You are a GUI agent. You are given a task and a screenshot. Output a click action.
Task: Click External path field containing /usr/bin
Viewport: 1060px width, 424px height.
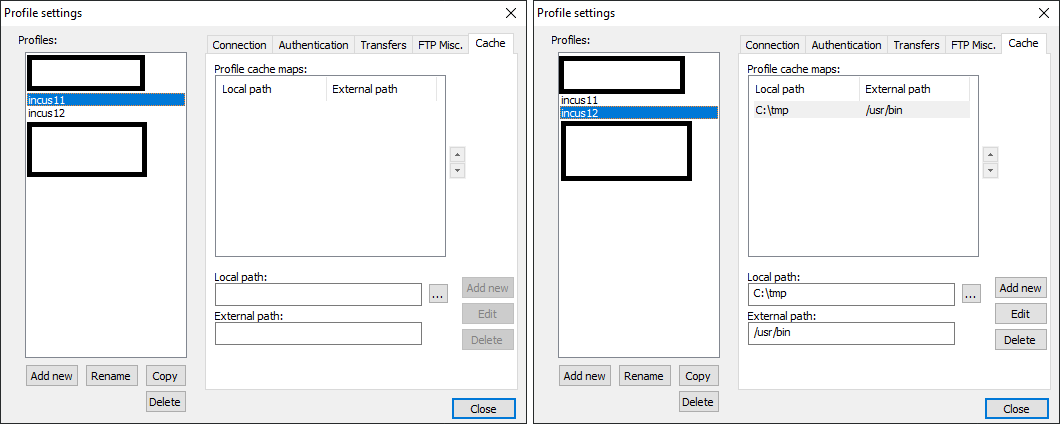coord(851,333)
